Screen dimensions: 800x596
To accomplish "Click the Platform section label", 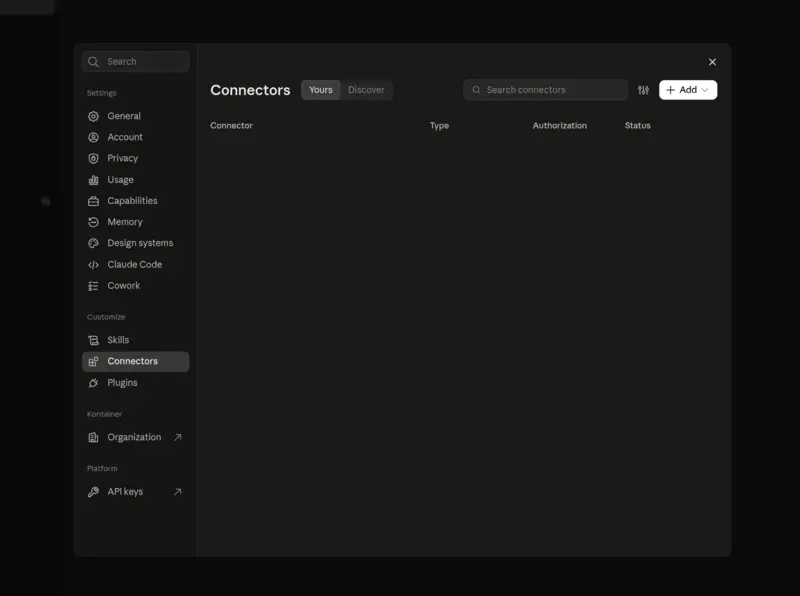I will tap(102, 468).
